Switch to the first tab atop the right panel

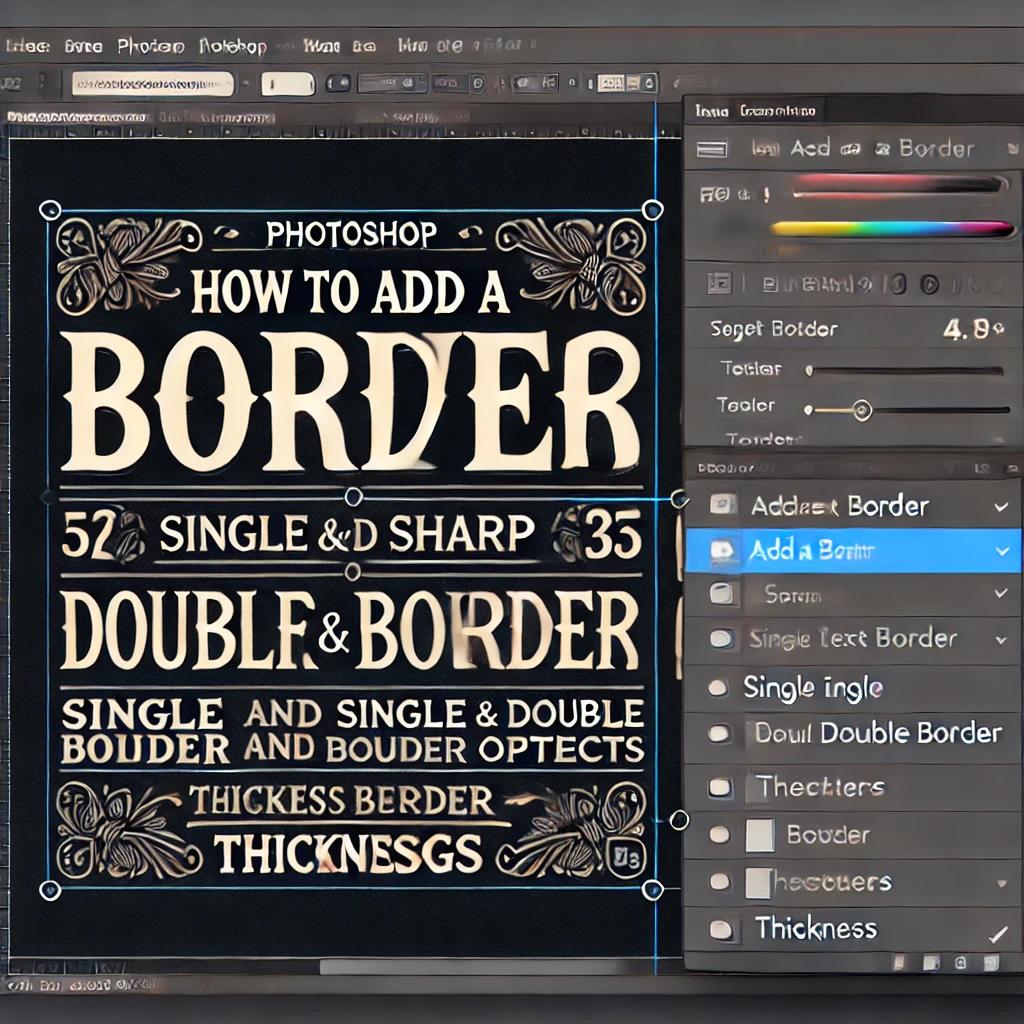pyautogui.click(x=712, y=111)
